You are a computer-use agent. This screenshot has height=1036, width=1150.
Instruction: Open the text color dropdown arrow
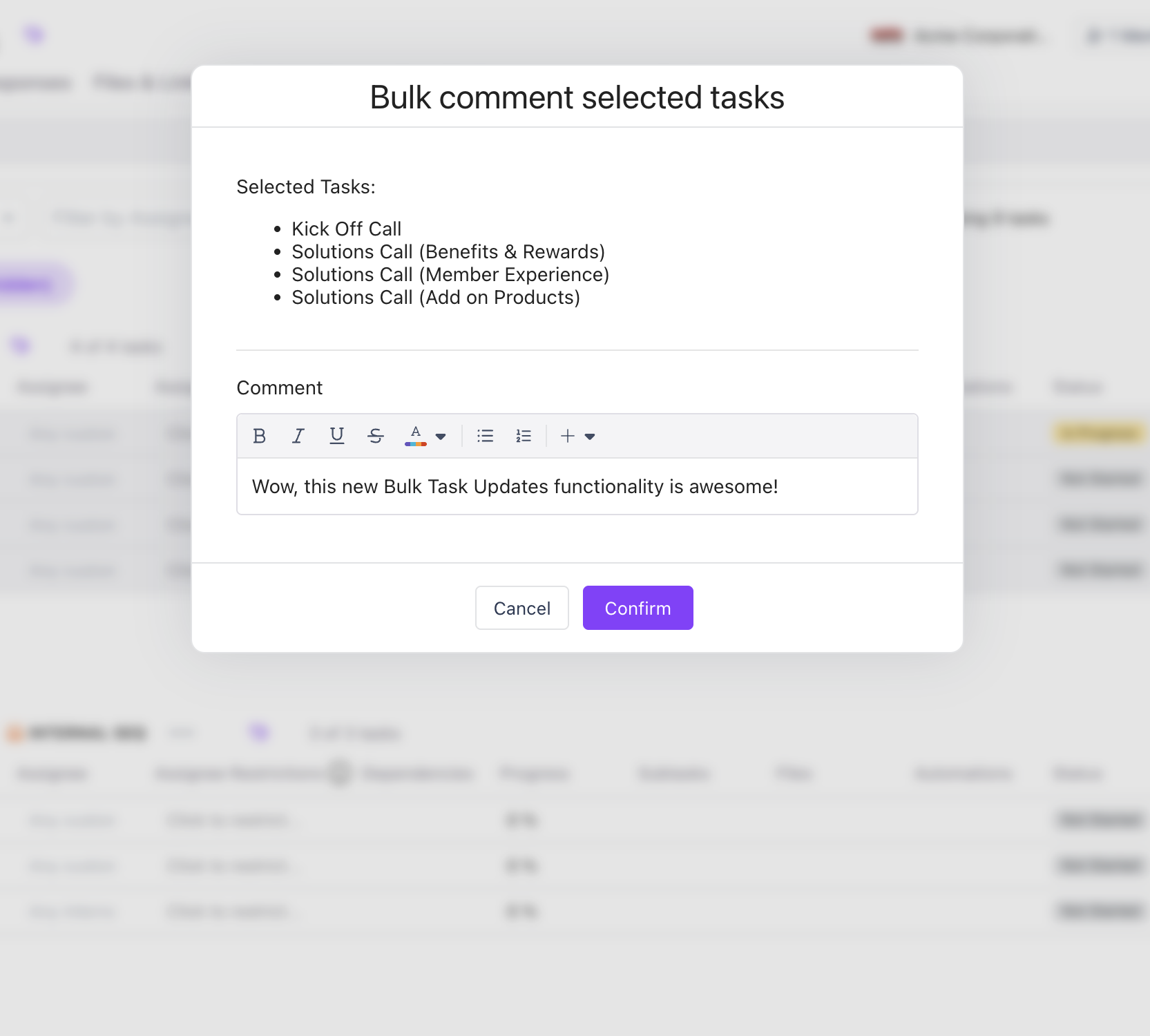pyautogui.click(x=441, y=437)
